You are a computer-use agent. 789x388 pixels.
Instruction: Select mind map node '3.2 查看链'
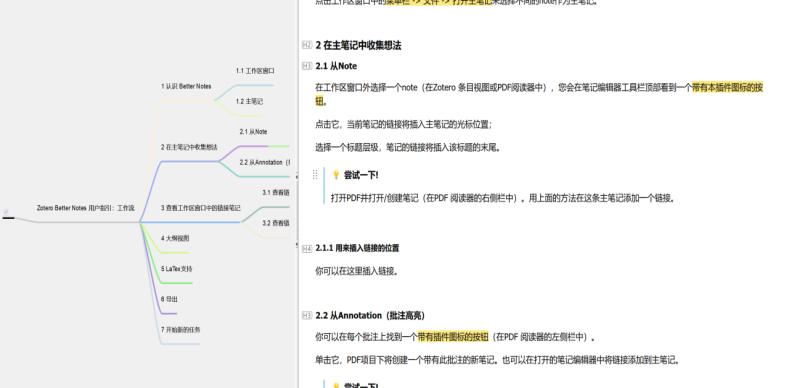(x=276, y=223)
